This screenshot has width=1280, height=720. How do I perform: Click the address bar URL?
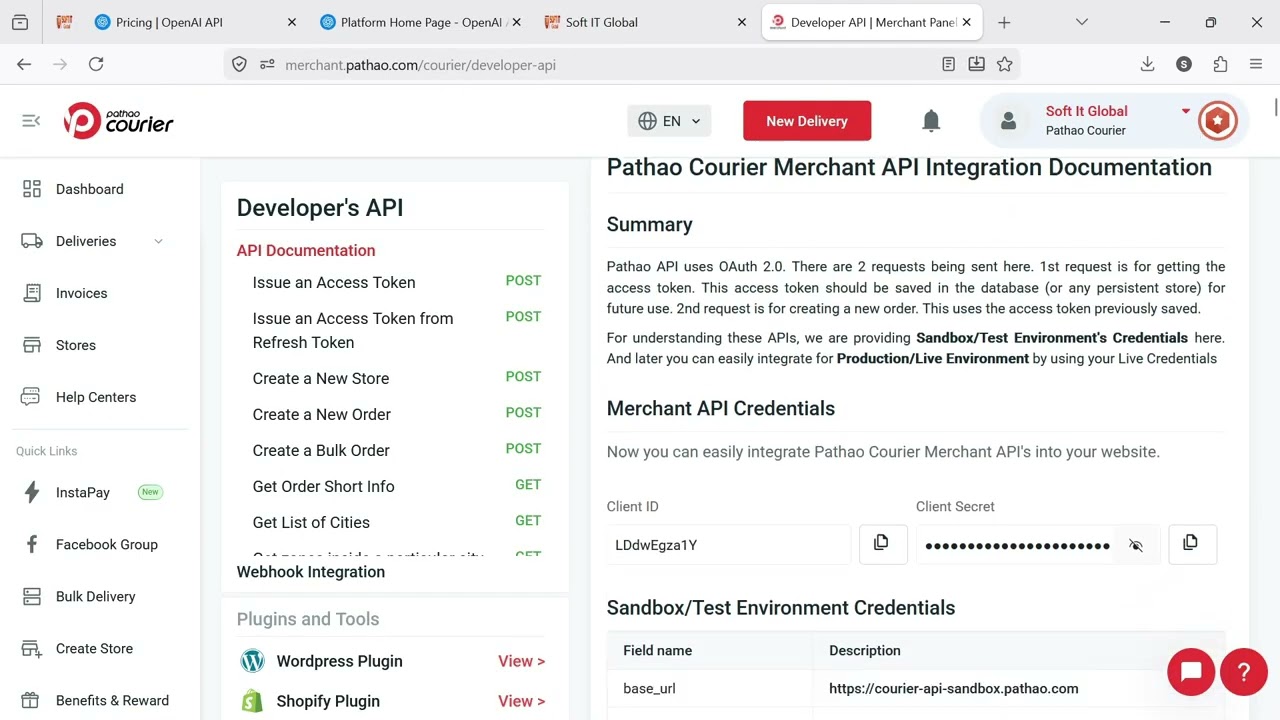coord(420,65)
